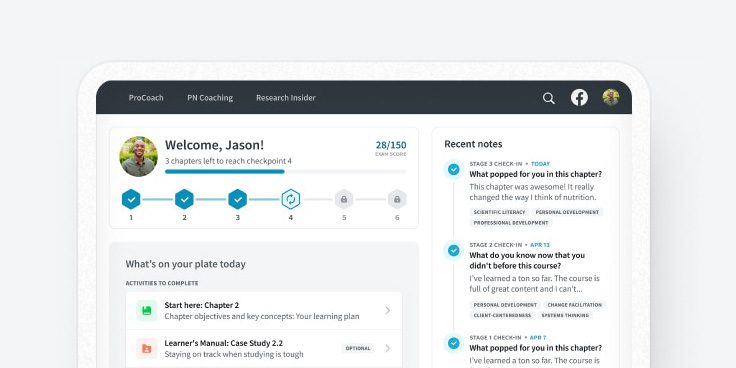Go to Research Insider in navigation
This screenshot has height=368, width=736.
click(x=285, y=98)
